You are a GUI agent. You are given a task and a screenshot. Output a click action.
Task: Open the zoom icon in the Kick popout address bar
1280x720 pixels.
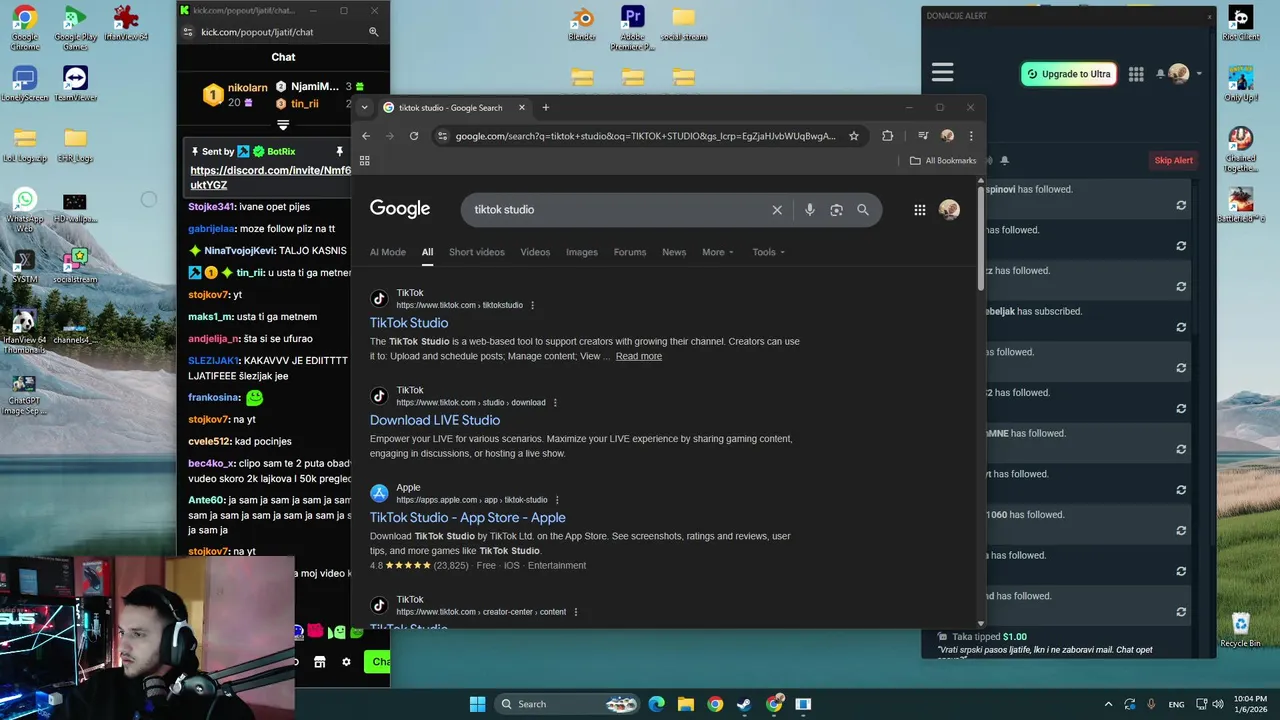point(374,32)
